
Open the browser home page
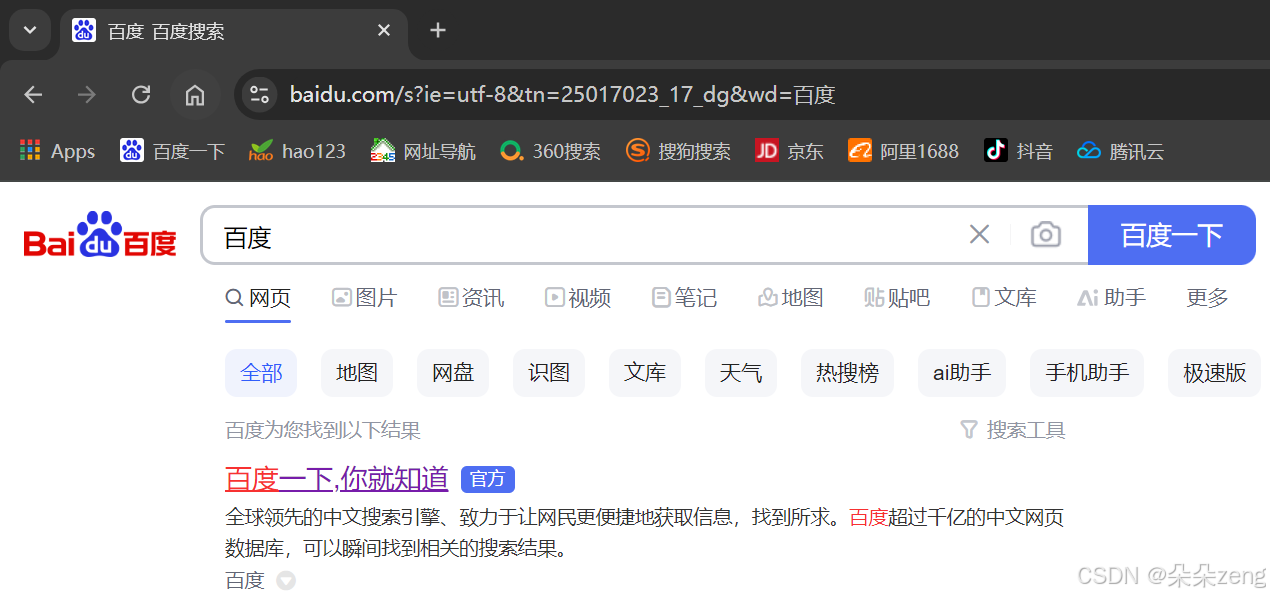[x=195, y=95]
